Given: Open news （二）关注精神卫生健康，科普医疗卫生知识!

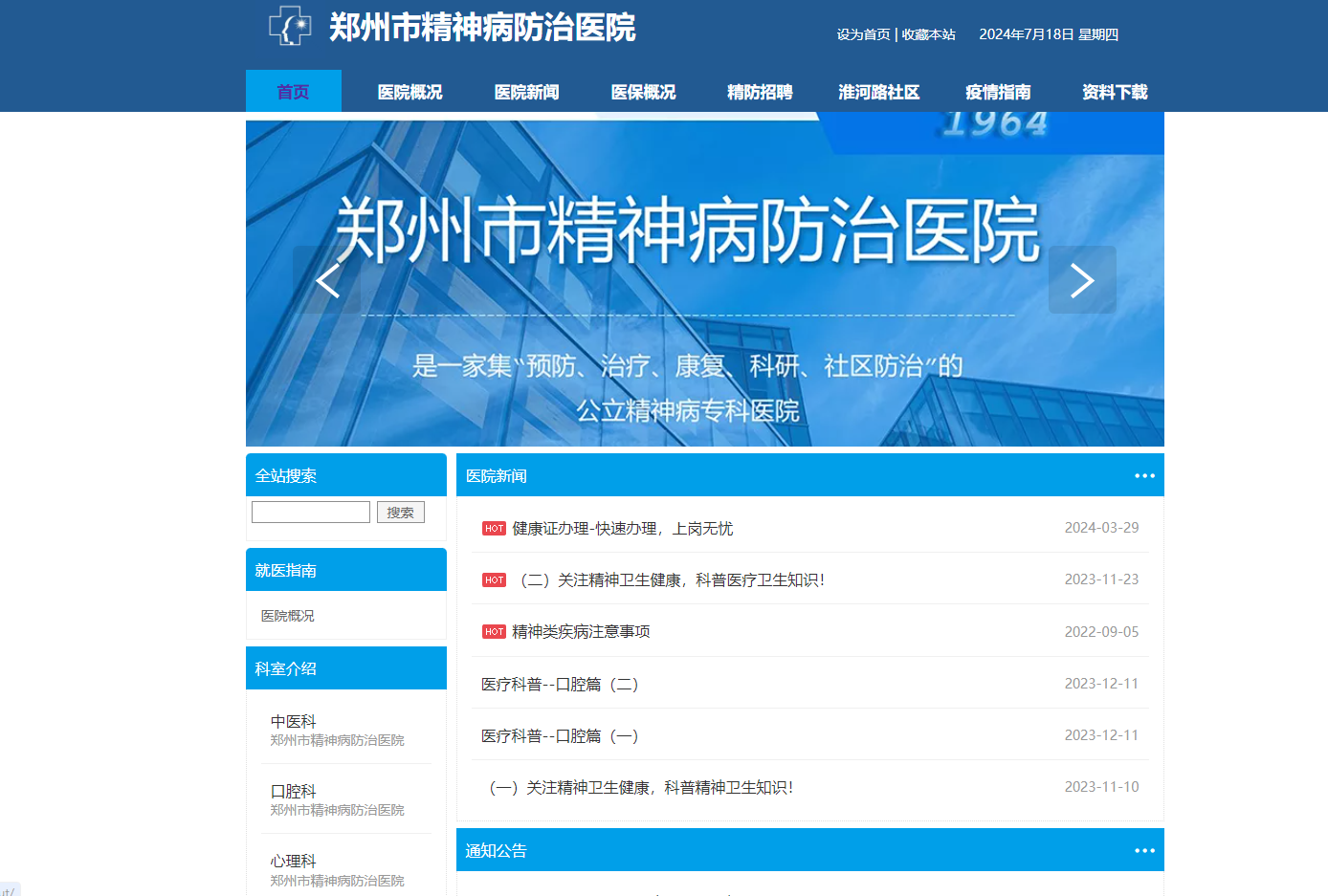Looking at the screenshot, I should tap(669, 580).
